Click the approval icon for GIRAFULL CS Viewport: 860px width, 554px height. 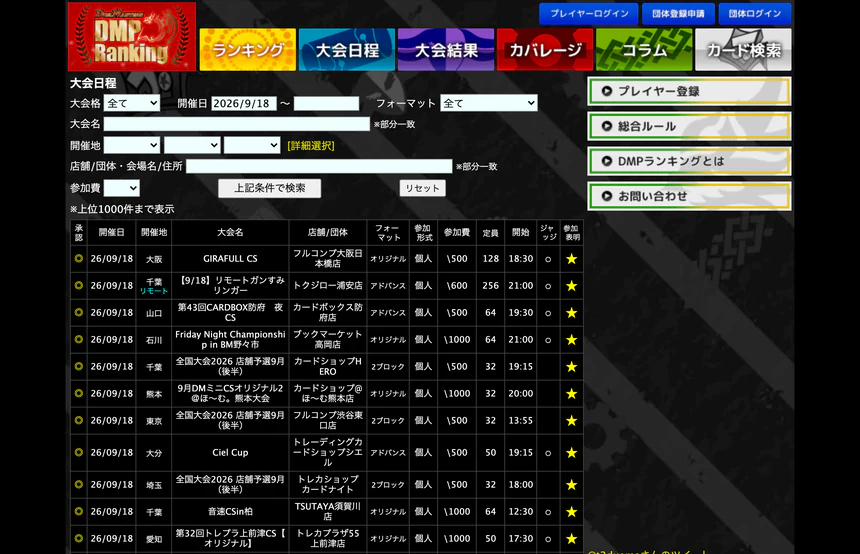tap(79, 258)
